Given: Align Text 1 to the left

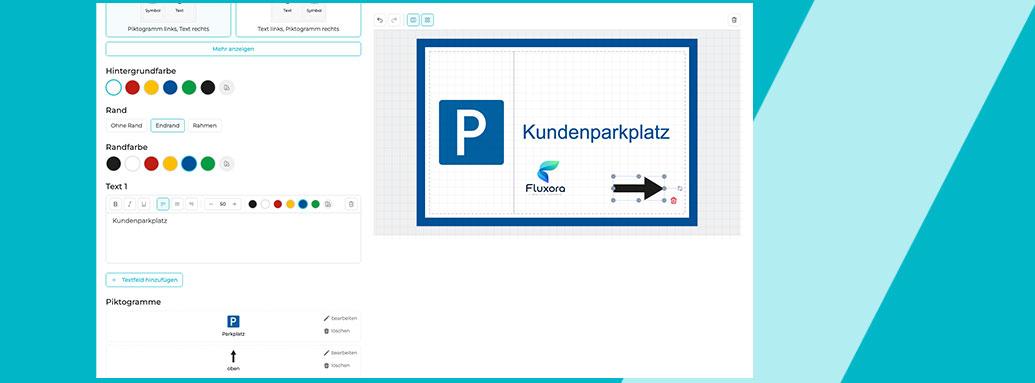Looking at the screenshot, I should tap(163, 204).
